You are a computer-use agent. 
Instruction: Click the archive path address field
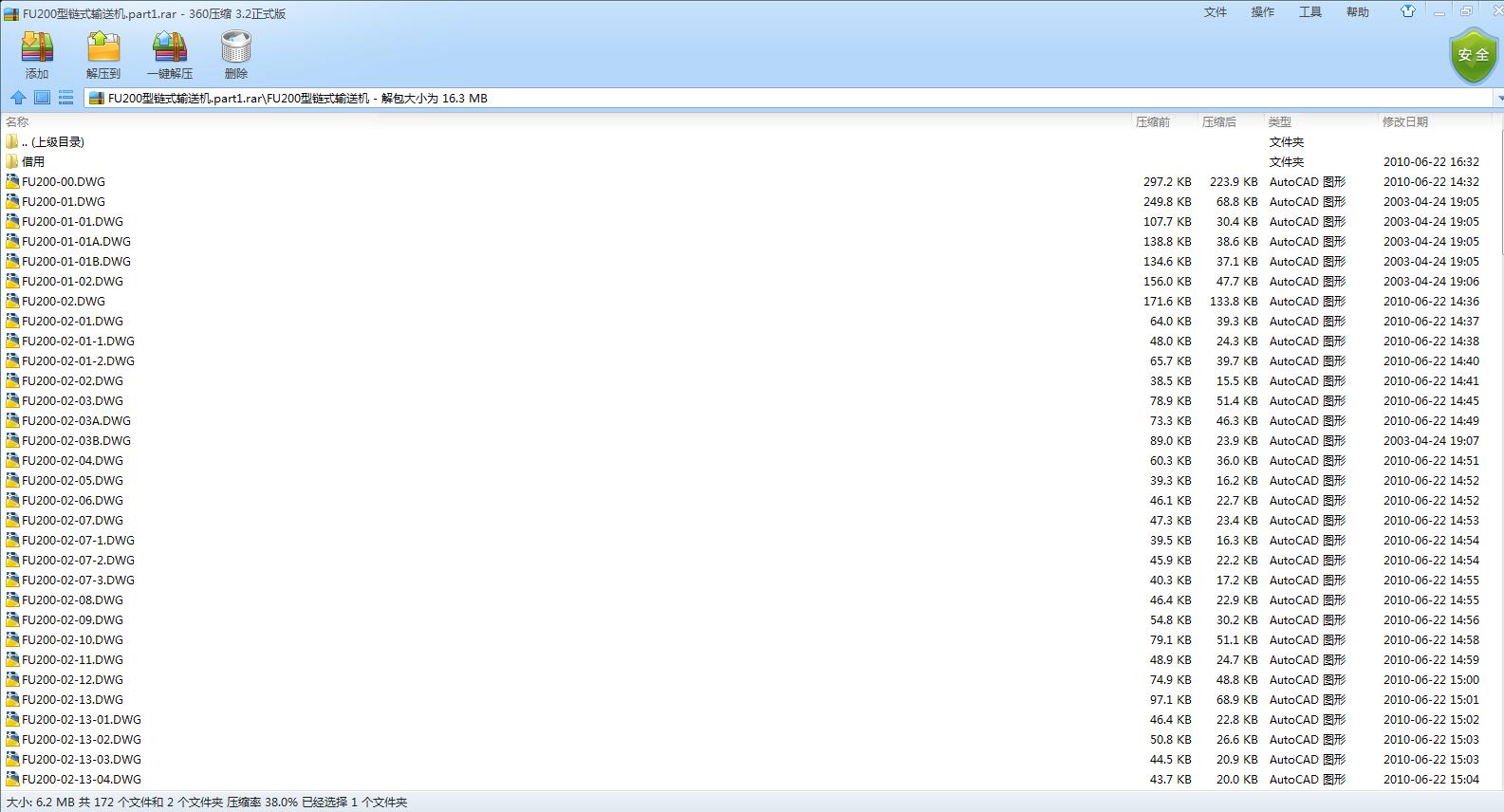pyautogui.click(x=789, y=98)
